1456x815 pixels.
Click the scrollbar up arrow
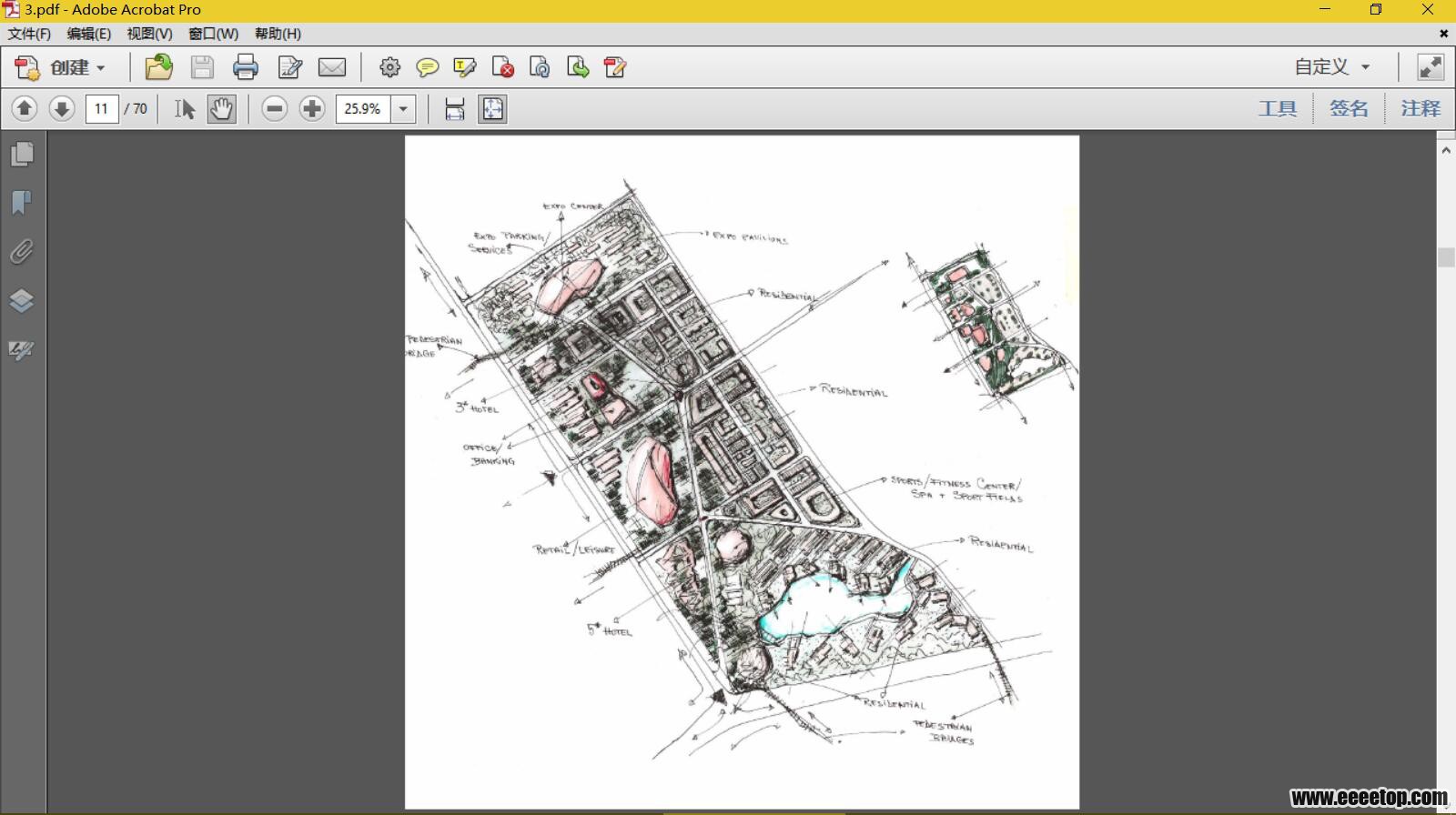coord(1446,150)
